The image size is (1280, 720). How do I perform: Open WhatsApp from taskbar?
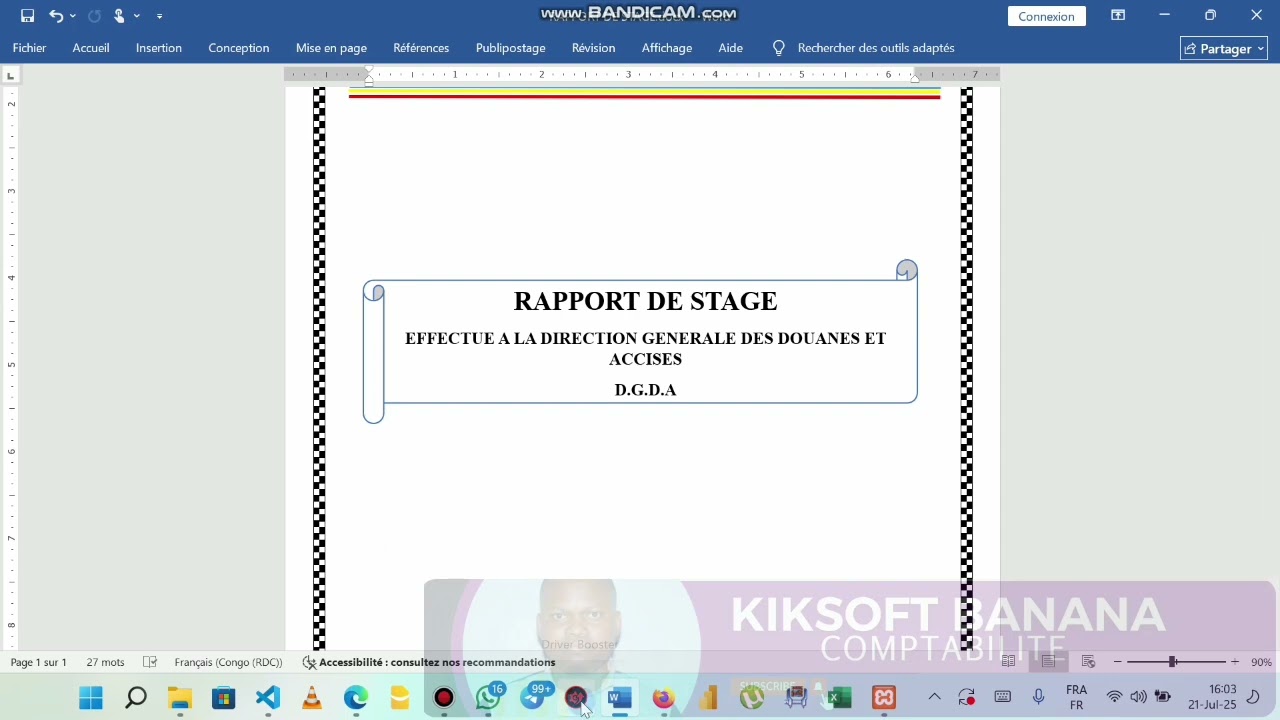488,697
